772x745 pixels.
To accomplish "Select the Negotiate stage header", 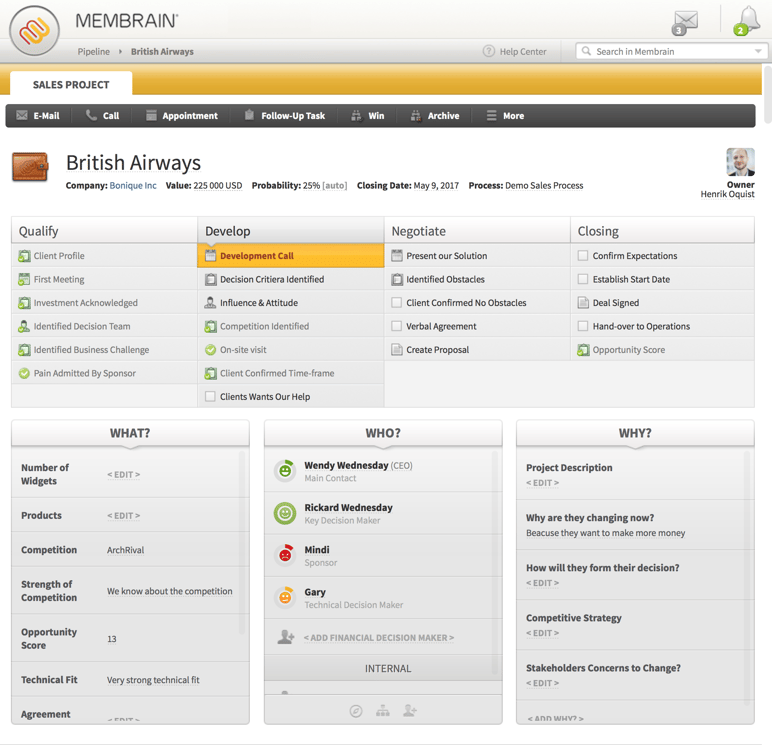I will tap(477, 230).
